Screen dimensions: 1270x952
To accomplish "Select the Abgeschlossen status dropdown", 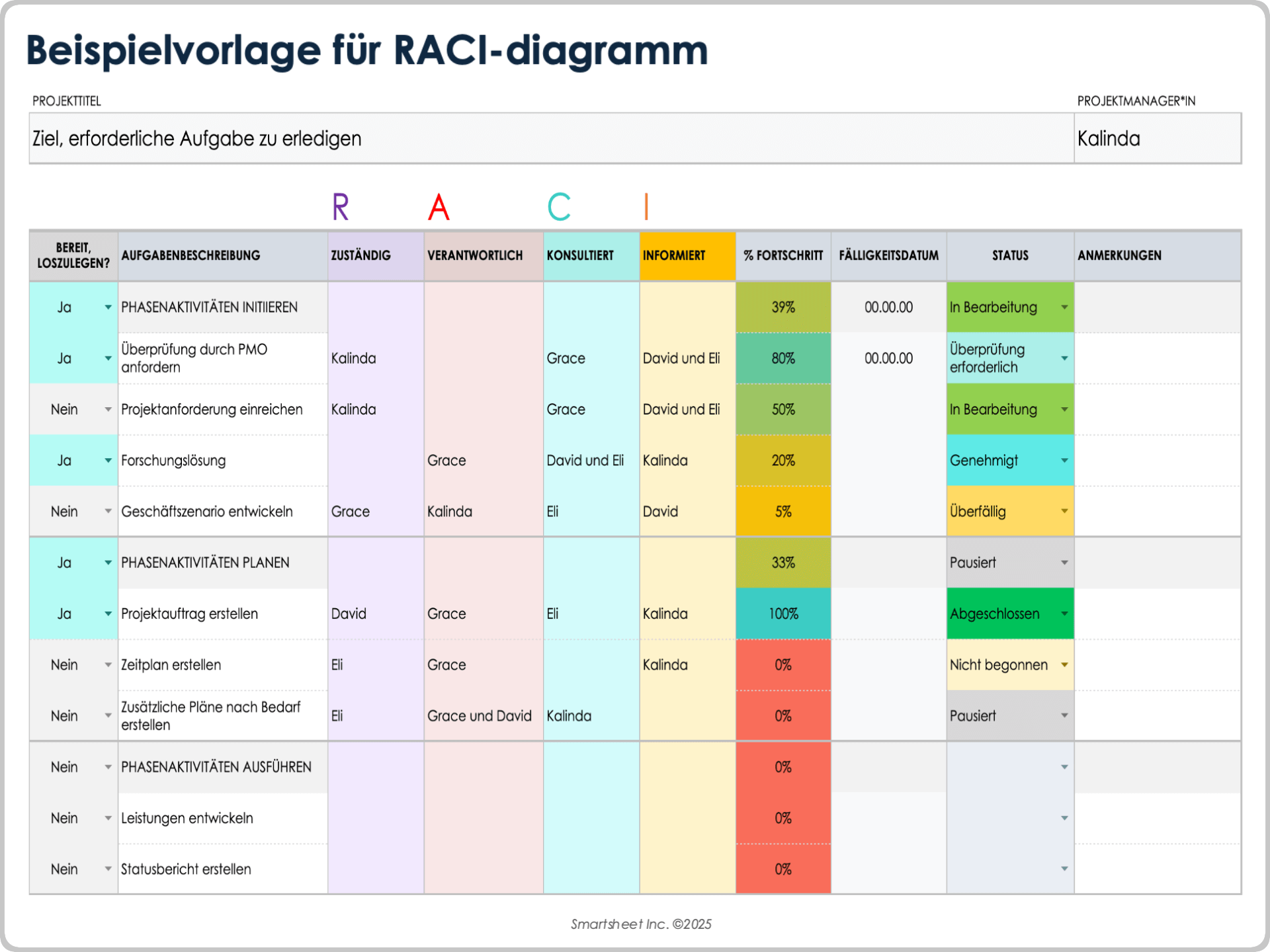I will (x=1064, y=614).
